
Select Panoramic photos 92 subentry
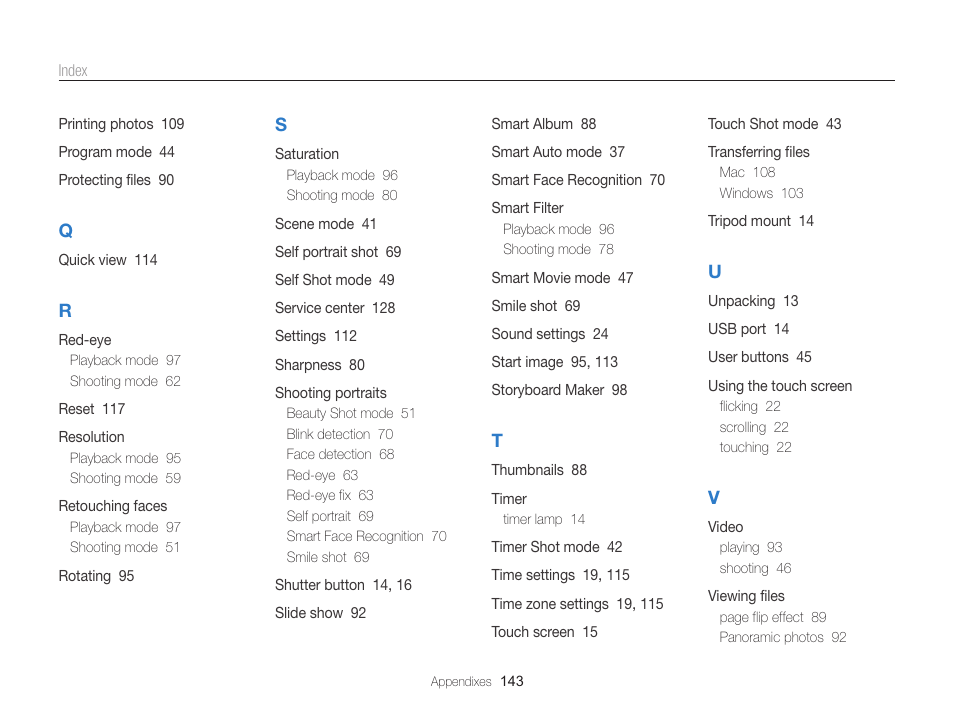click(x=782, y=637)
